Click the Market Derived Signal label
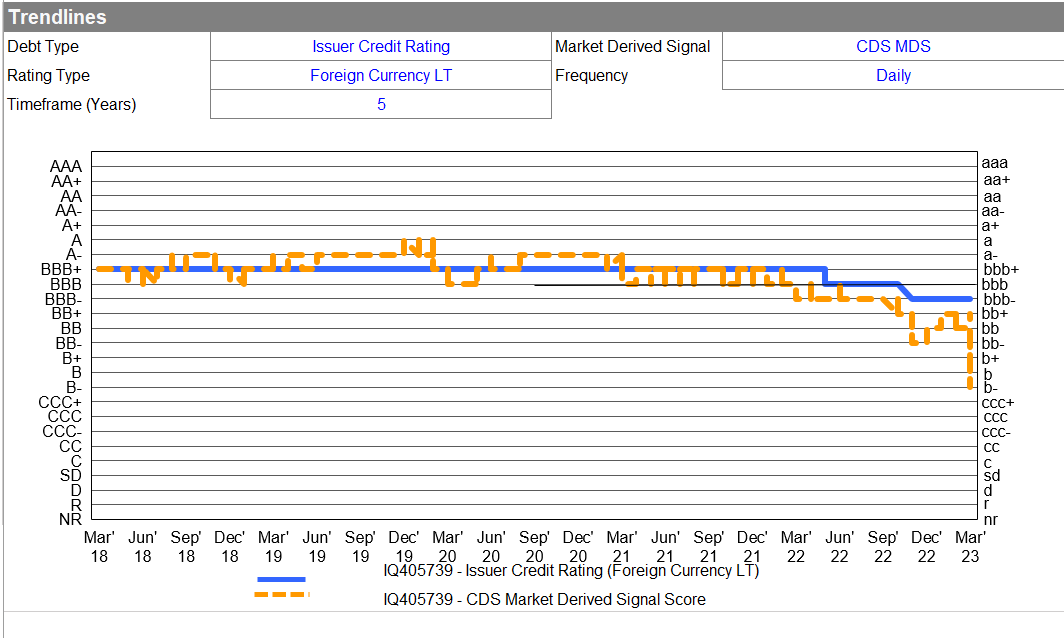This screenshot has width=1064, height=638. [x=632, y=46]
